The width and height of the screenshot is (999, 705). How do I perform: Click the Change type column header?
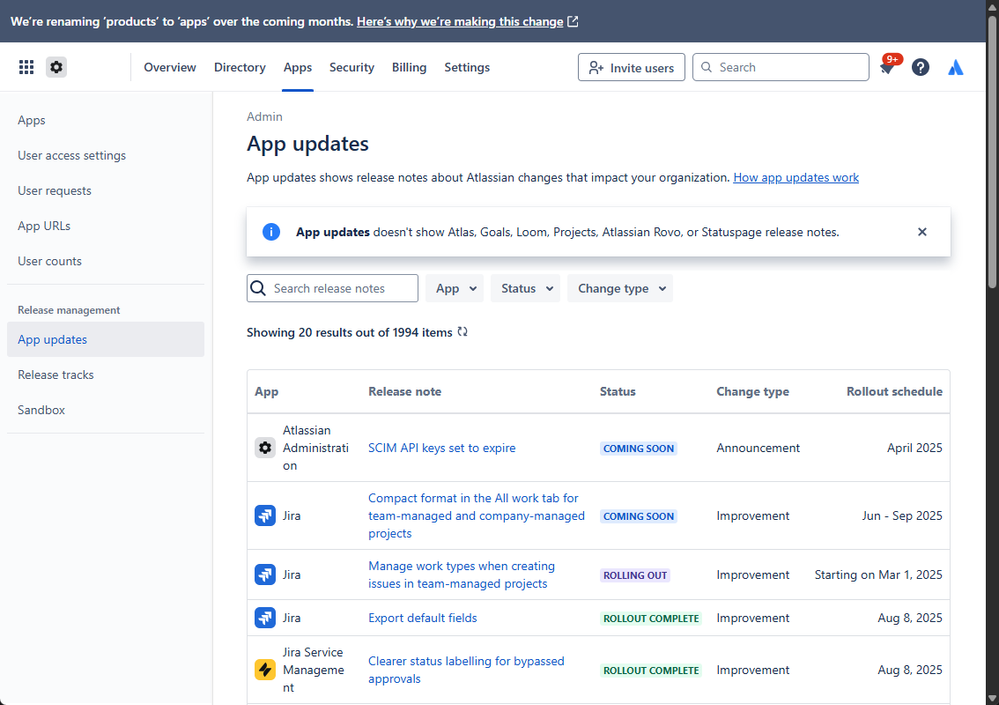point(752,392)
